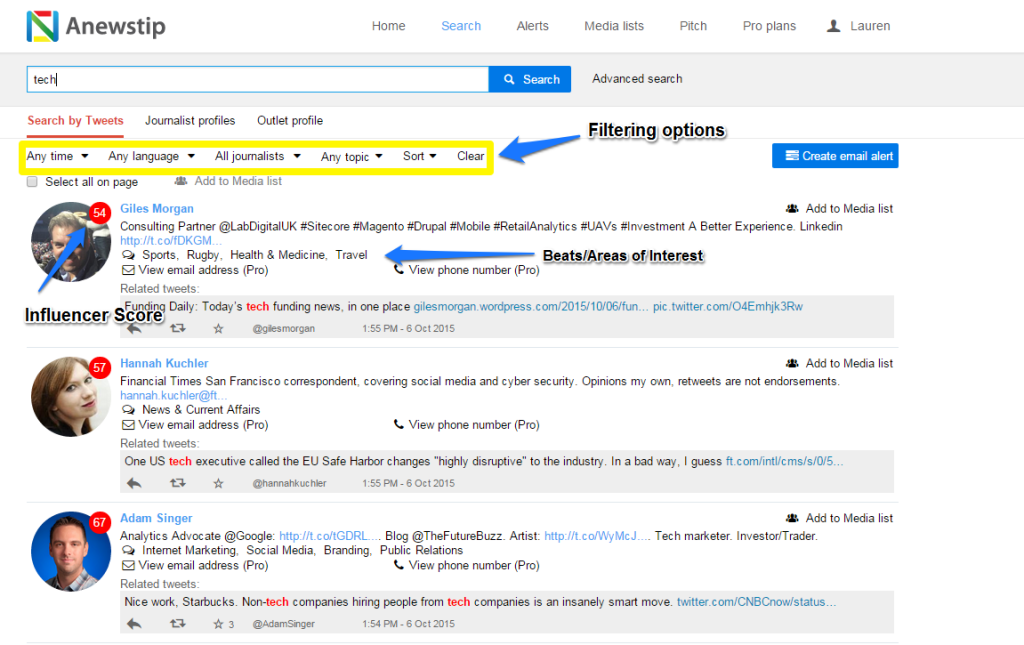Click reply icon under Giles Morgan's tweet
This screenshot has height=645, width=1024.
click(x=134, y=328)
